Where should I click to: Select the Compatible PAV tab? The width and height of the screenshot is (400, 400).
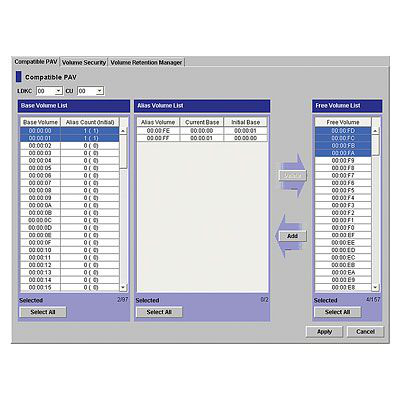click(x=36, y=62)
